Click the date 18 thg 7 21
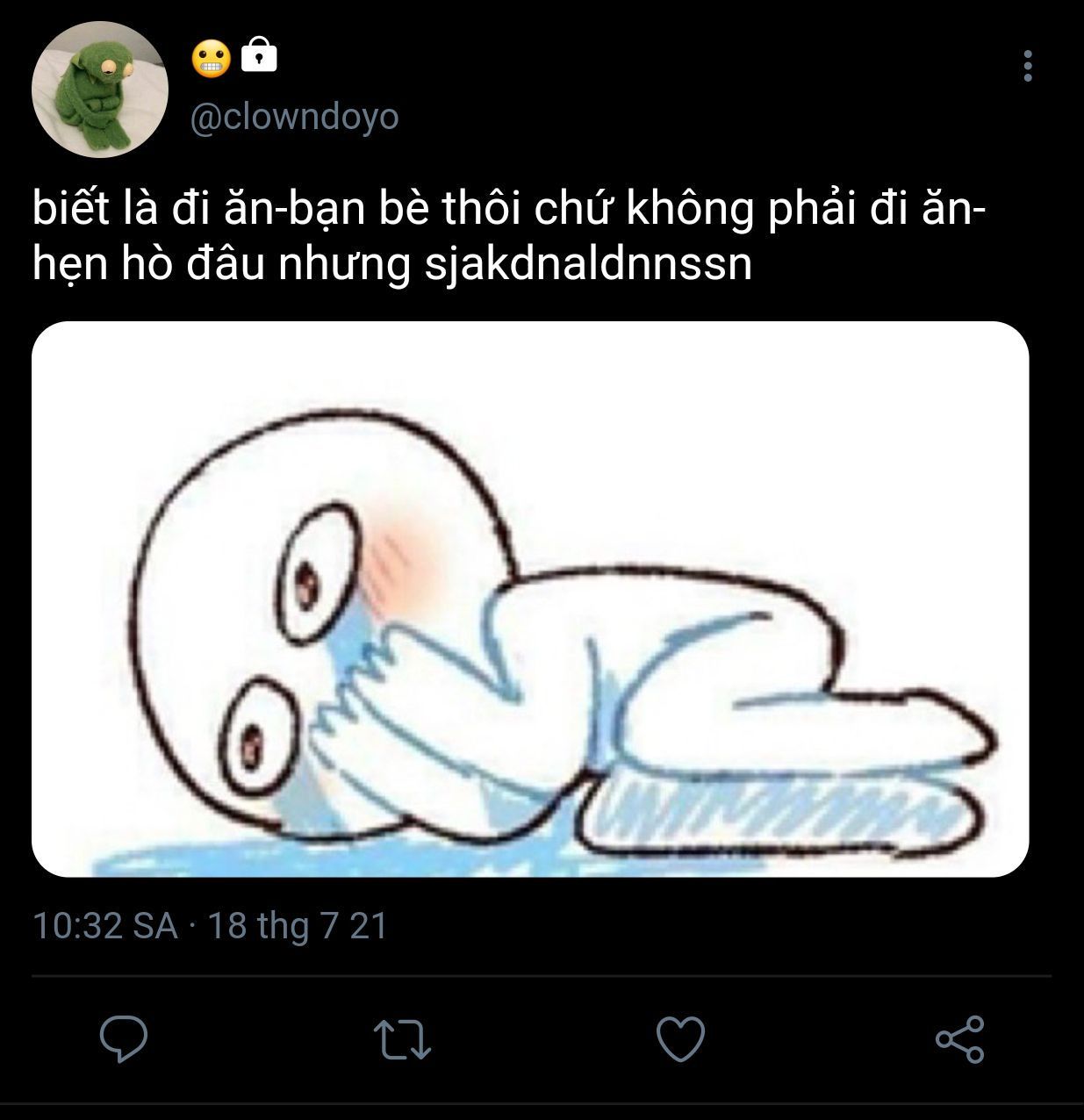 (297, 926)
